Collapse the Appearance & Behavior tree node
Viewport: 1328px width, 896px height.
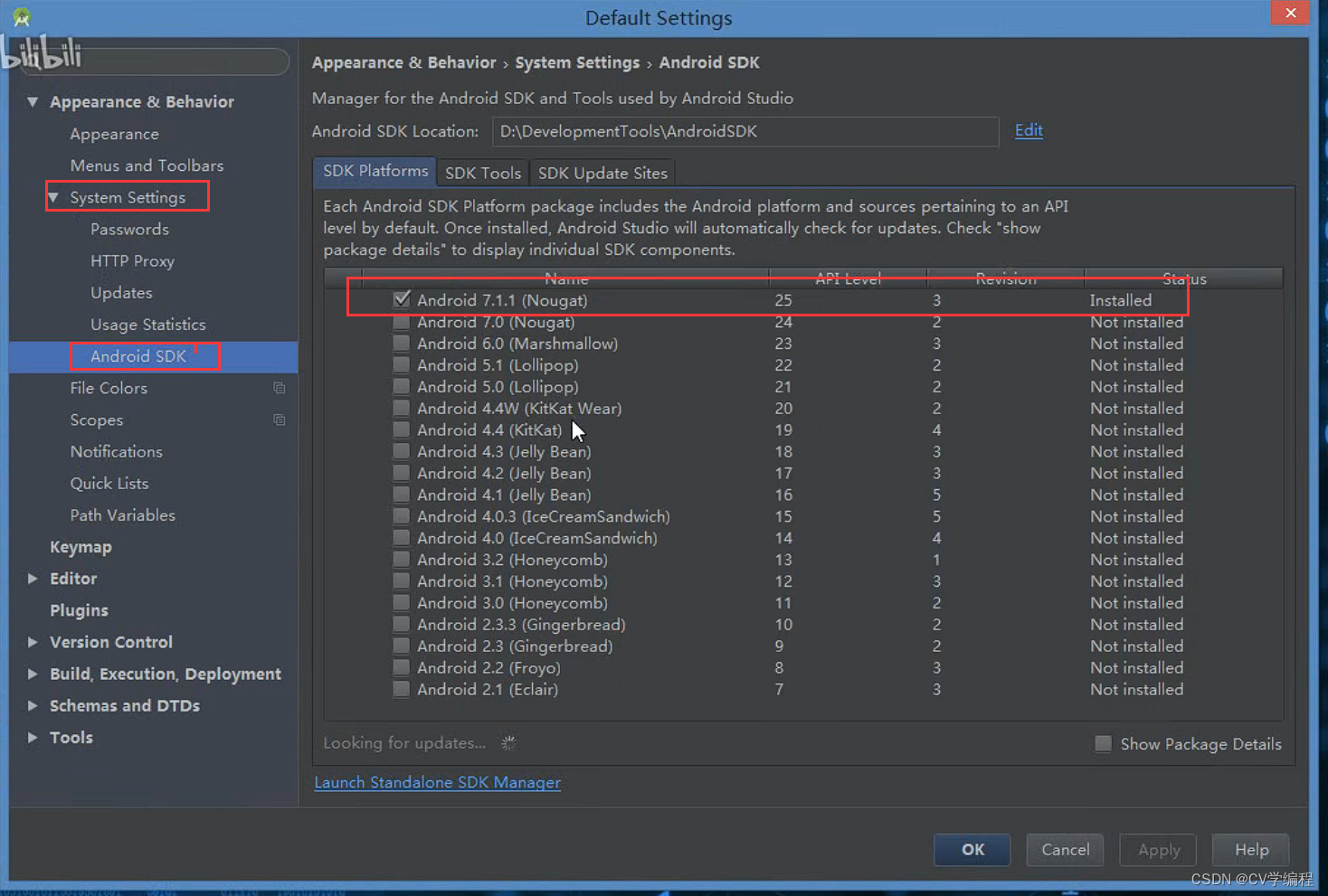[33, 101]
